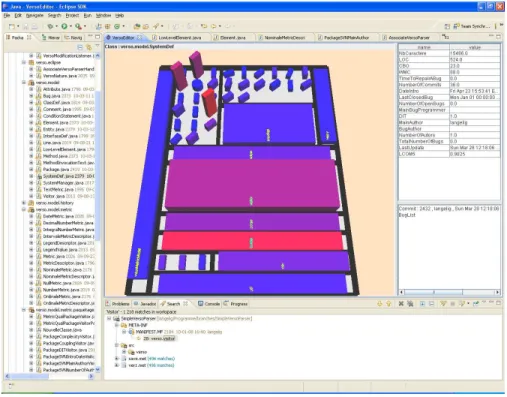Viewport: 507px width, 397px height.
Task: Select the MainAuthor row in the metrics table
Action: pyautogui.click(x=449, y=122)
